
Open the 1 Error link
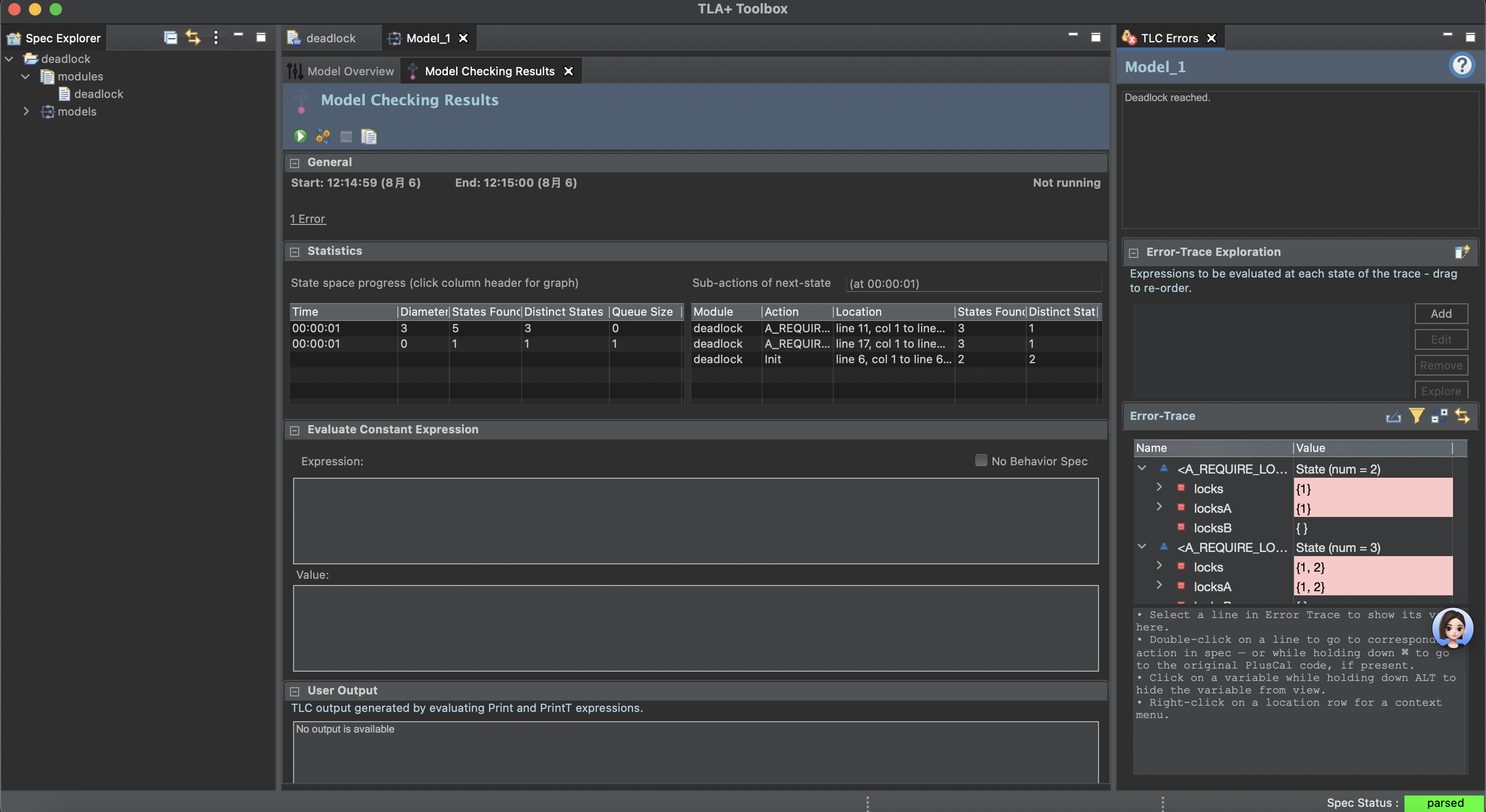pos(308,219)
